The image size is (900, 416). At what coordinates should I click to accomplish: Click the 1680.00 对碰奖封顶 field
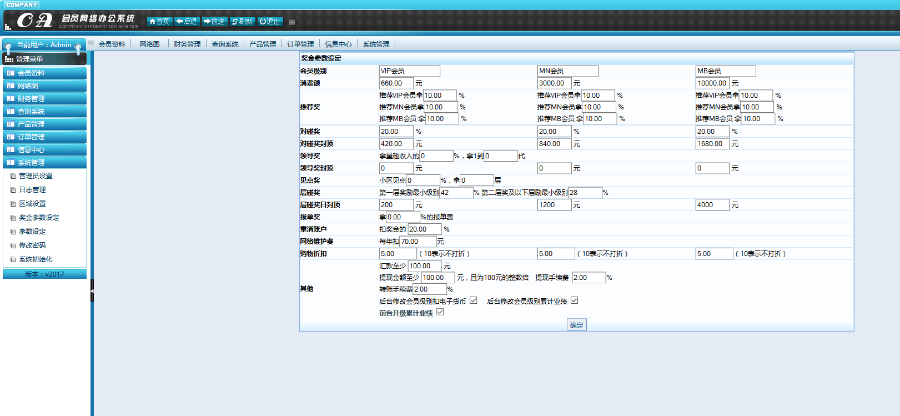pos(712,143)
